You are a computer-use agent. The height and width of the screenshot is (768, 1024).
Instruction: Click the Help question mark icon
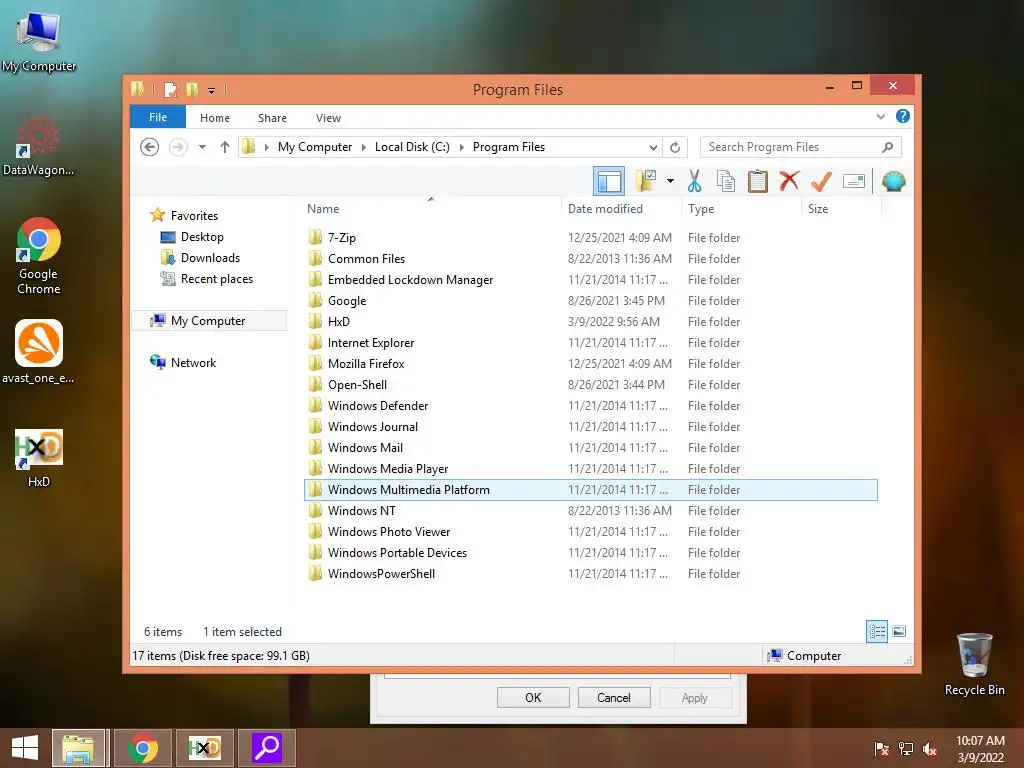point(903,116)
